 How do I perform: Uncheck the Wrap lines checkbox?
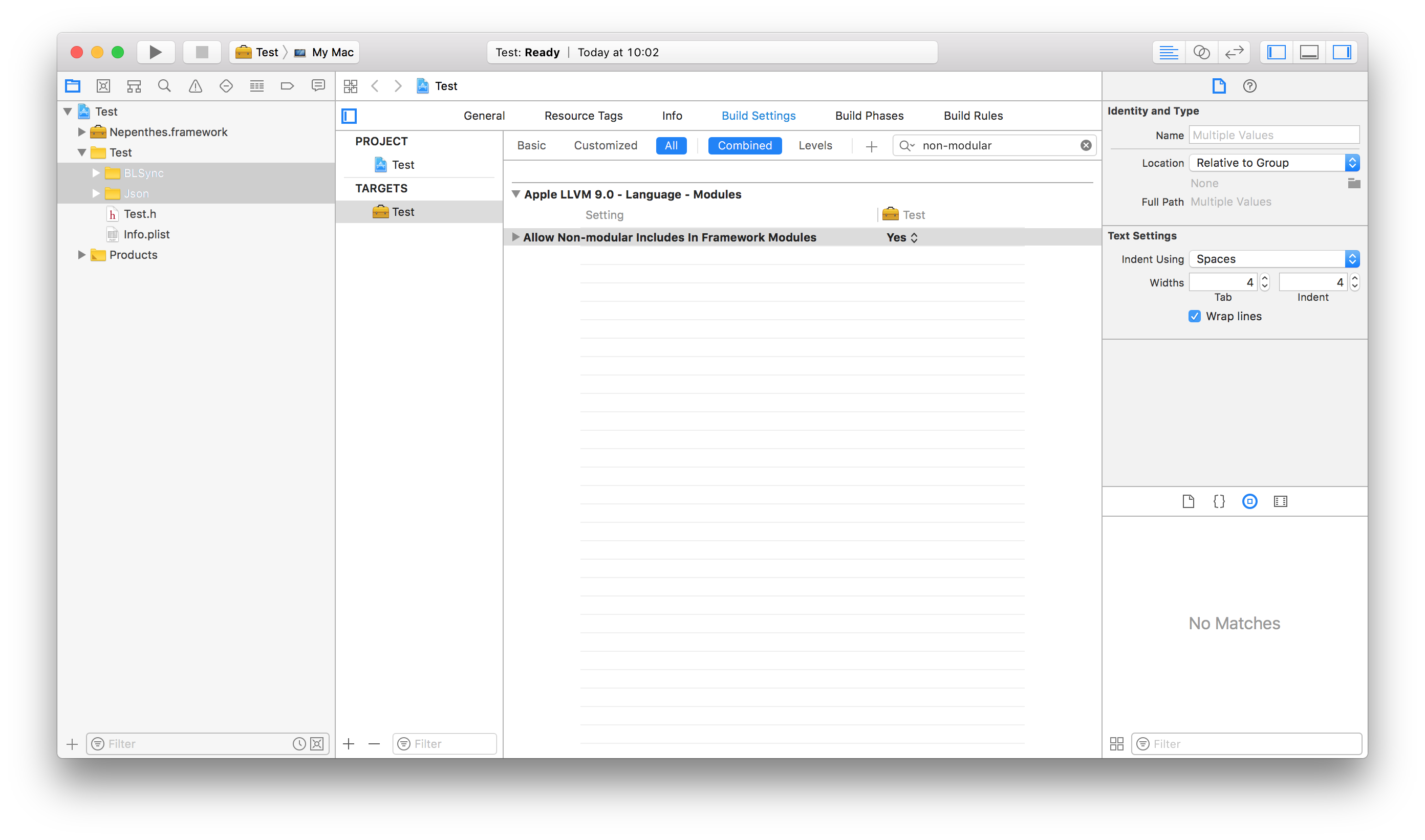point(1194,317)
